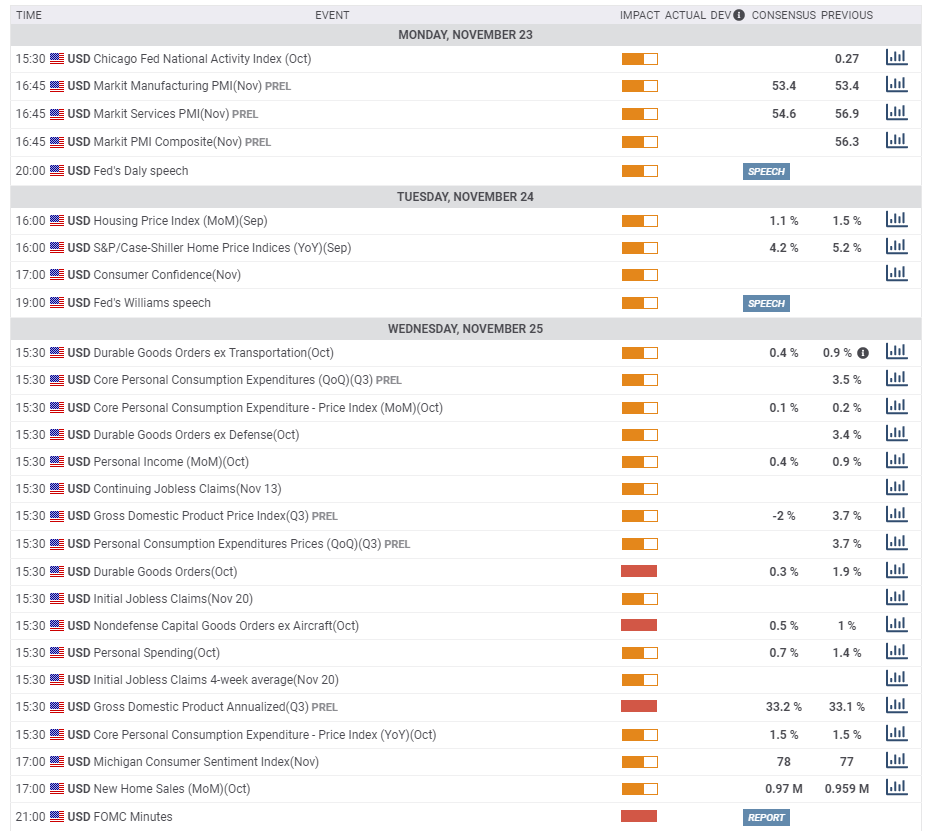Image resolution: width=931 pixels, height=831 pixels.
Task: Click SPEECH badge for Fed's Williams speech
Action: pos(766,303)
